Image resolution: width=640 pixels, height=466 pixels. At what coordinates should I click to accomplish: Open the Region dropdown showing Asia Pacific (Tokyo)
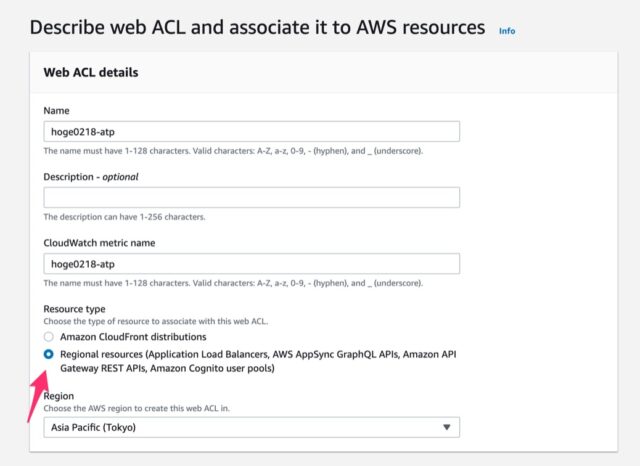[x=251, y=427]
